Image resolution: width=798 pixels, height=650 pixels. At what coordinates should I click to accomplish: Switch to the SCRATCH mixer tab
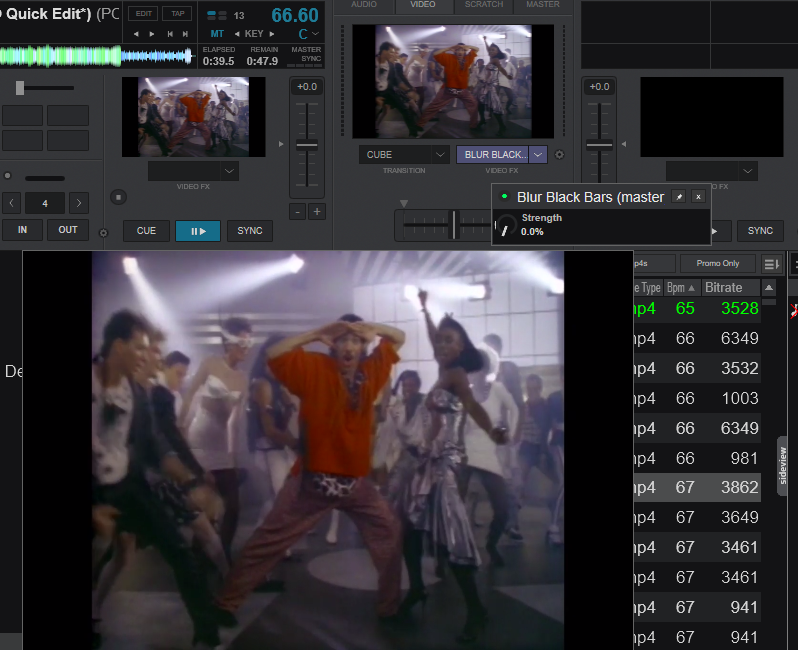tap(483, 5)
